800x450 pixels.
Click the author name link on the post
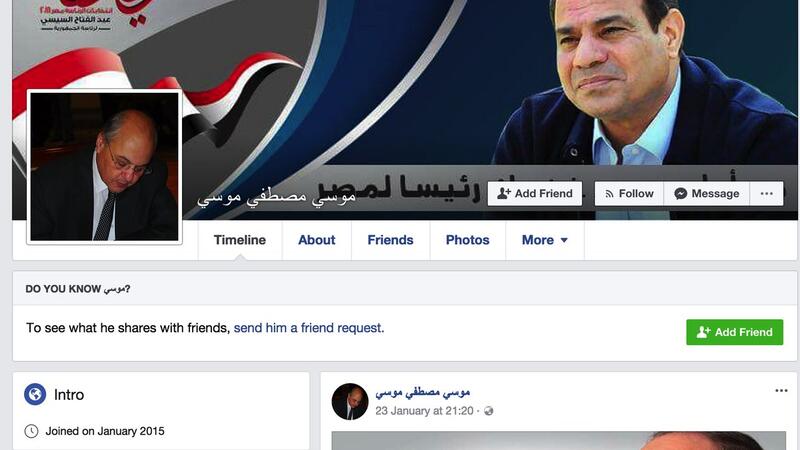(x=422, y=392)
